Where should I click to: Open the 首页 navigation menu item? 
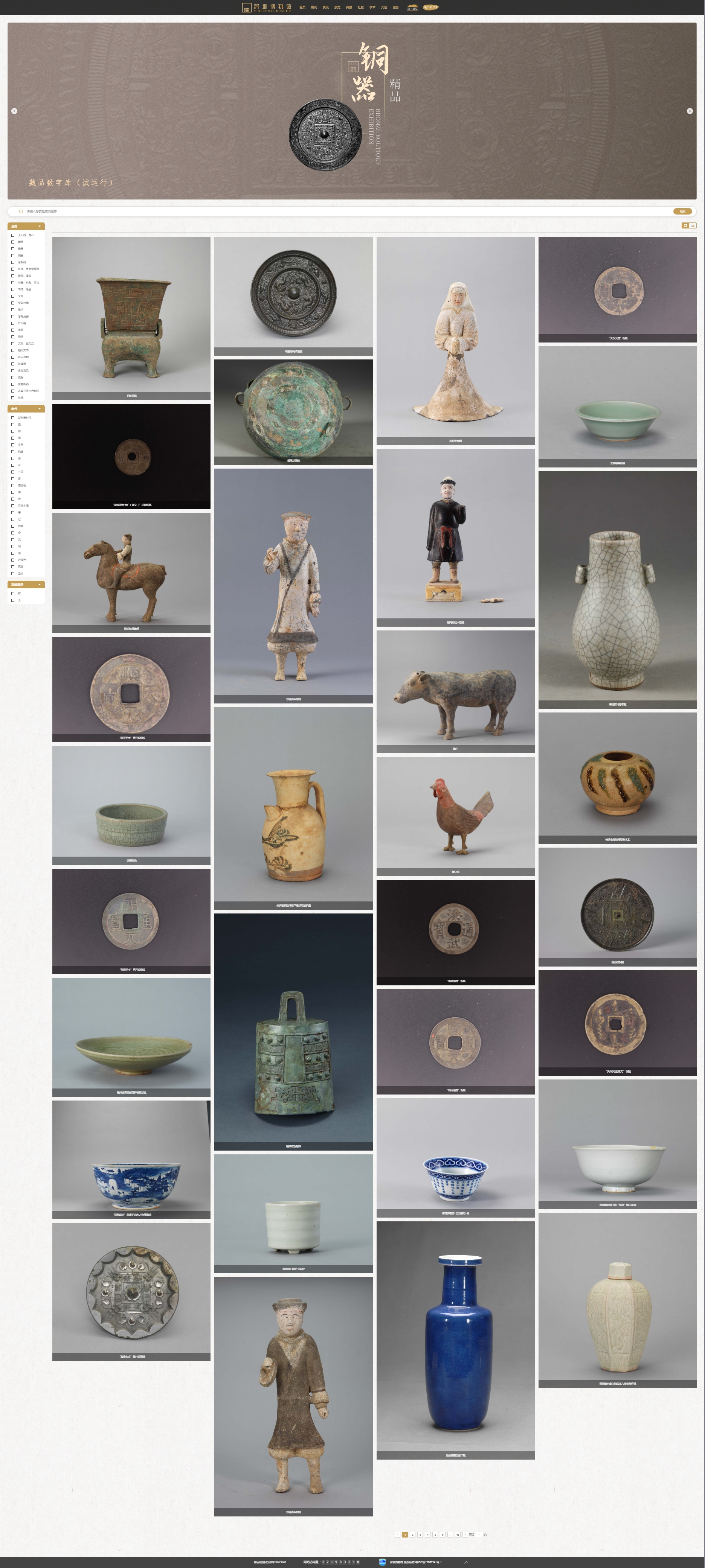(302, 7)
